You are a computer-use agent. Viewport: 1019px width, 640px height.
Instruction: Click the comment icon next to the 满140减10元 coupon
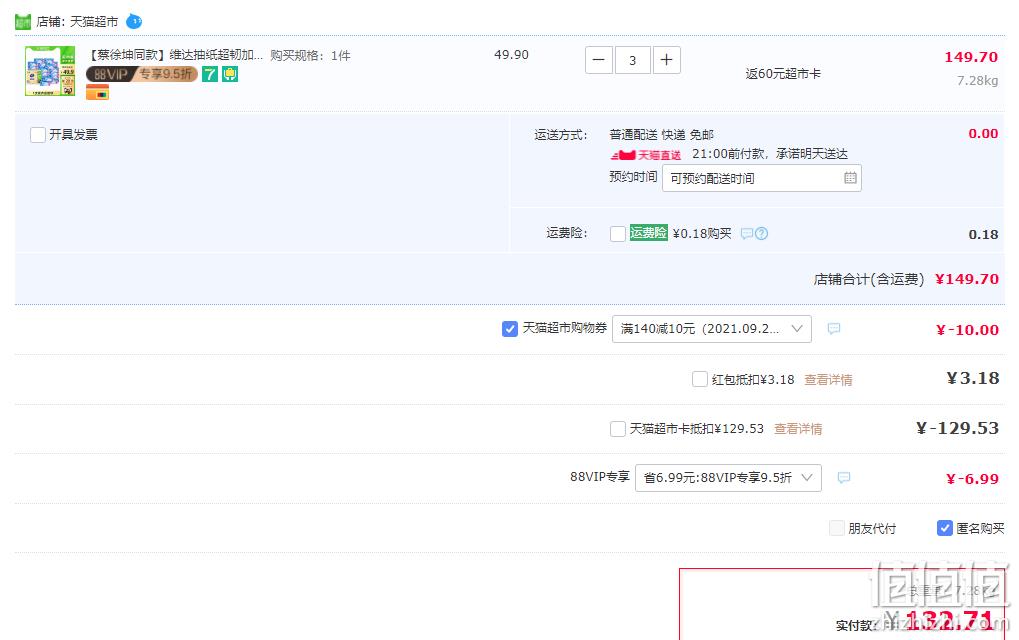tap(834, 329)
